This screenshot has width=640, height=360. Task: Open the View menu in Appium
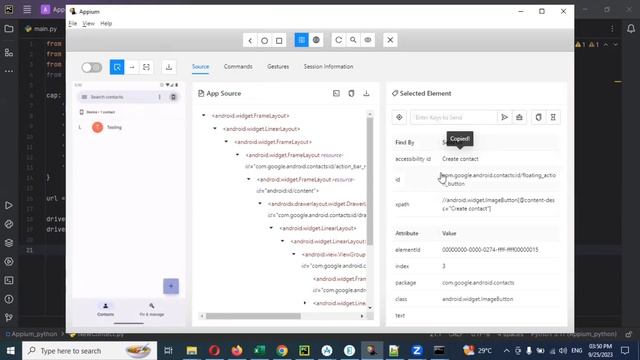coord(88,23)
